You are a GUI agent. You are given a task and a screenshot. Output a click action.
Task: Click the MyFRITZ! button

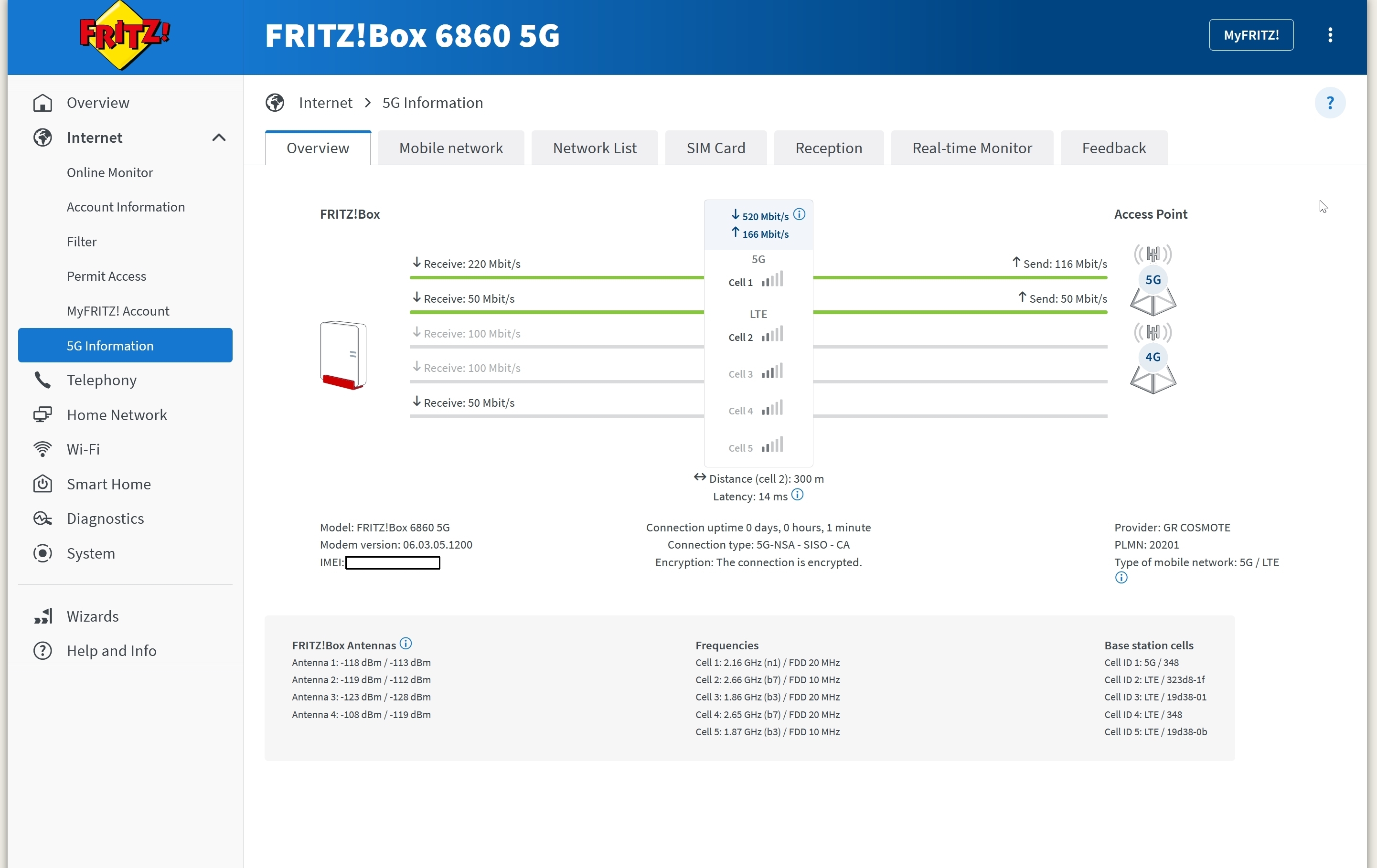pos(1250,35)
